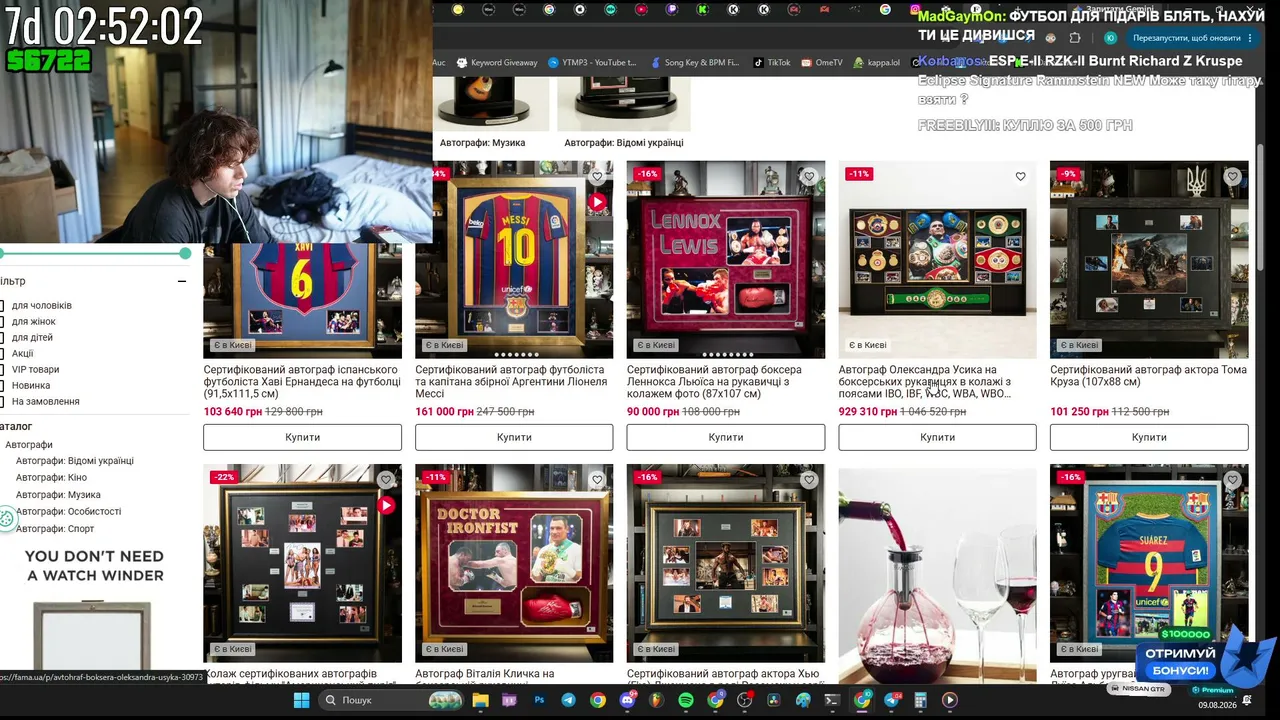Buy the Lennox Lewis glove autograph
This screenshot has width=1280, height=720.
[726, 437]
